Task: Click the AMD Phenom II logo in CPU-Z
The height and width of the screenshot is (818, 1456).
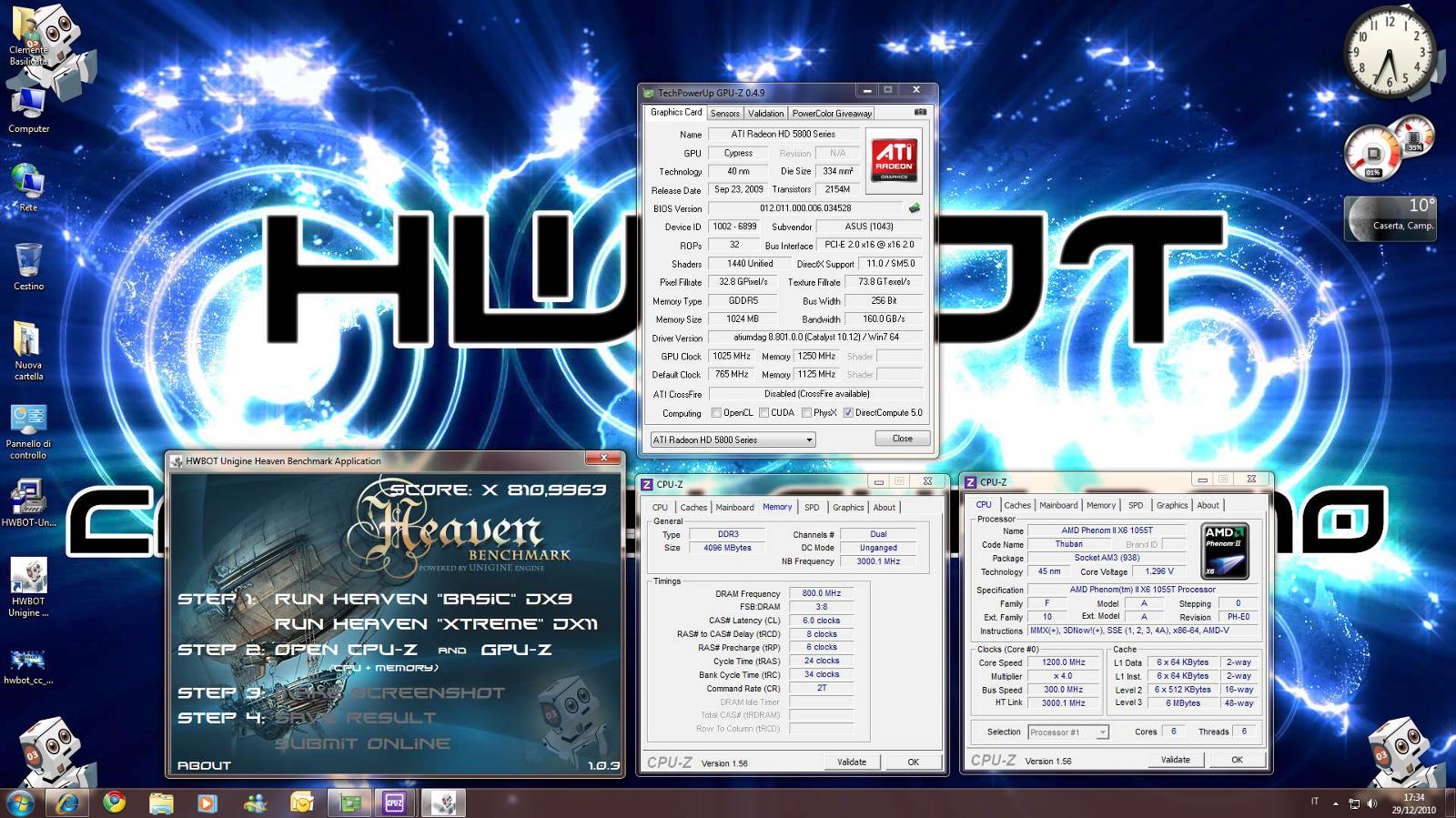Action: [x=1224, y=550]
